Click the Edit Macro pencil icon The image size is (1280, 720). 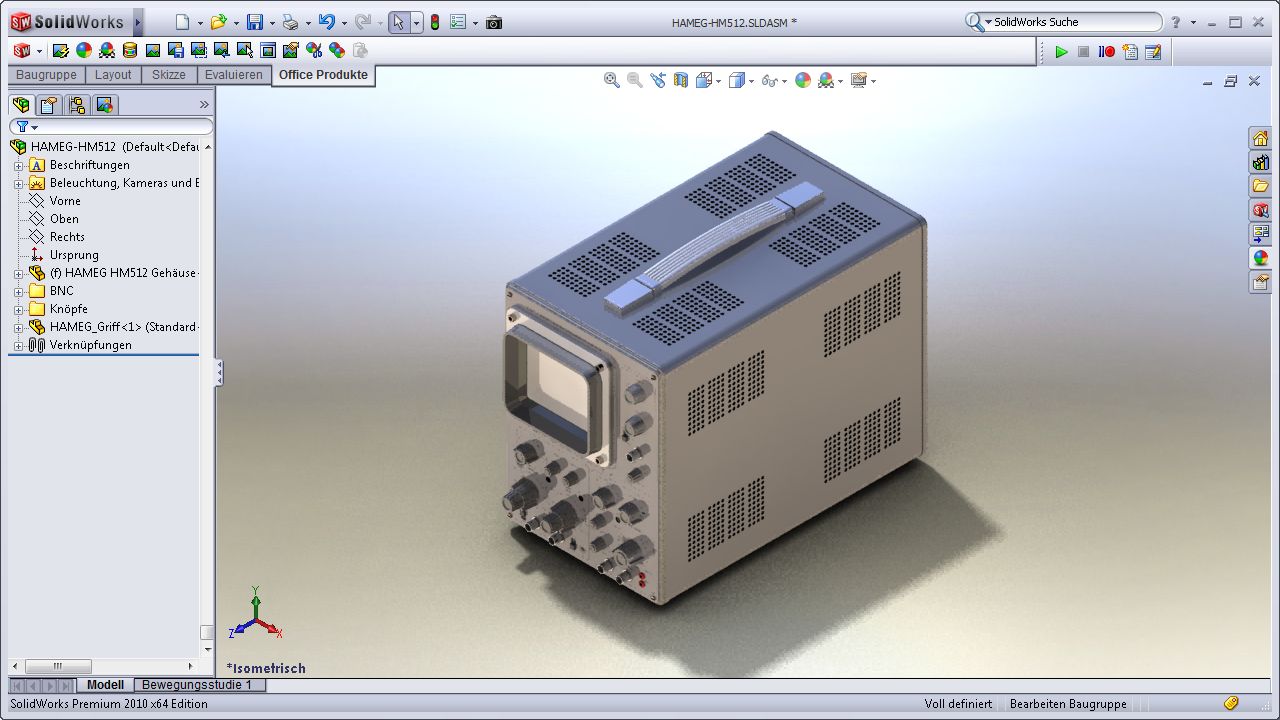1153,51
